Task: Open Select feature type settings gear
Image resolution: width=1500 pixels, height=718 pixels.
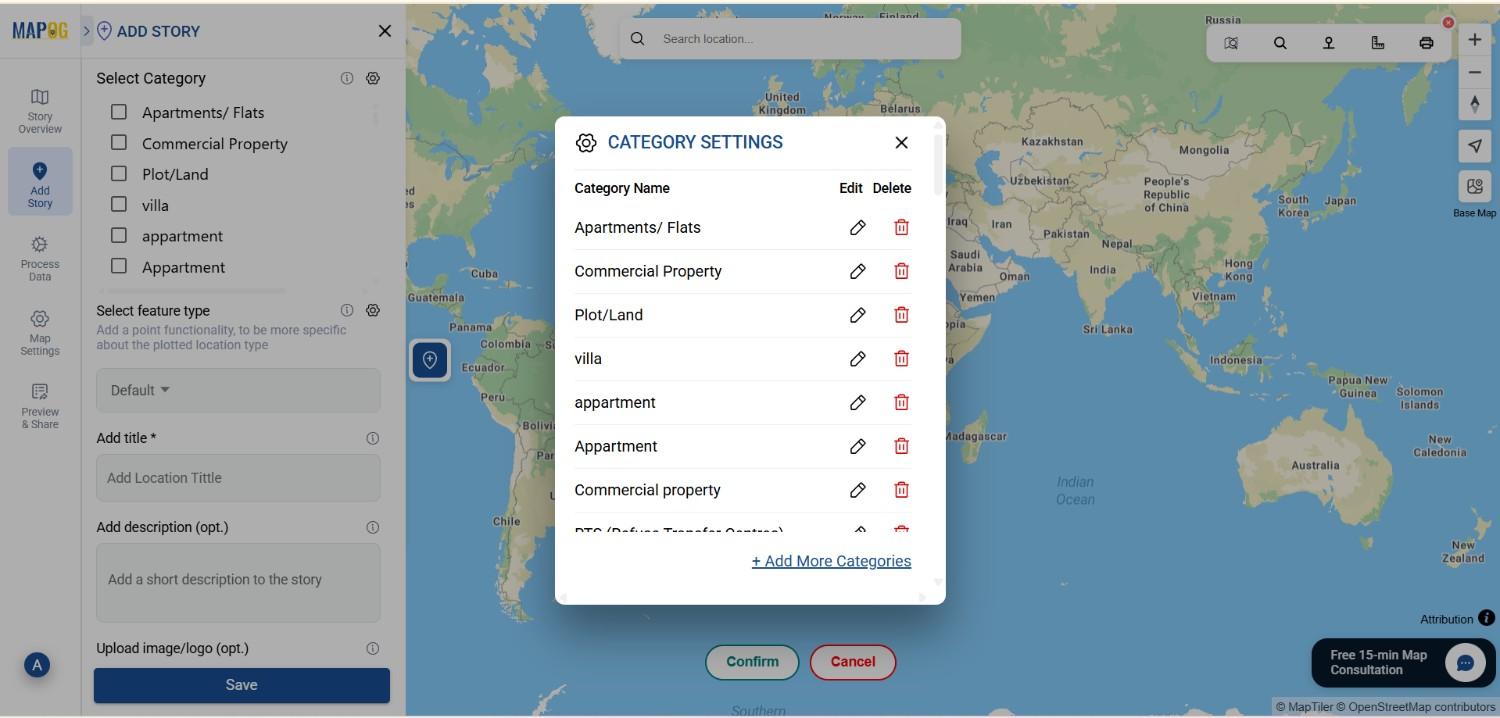Action: [x=372, y=310]
